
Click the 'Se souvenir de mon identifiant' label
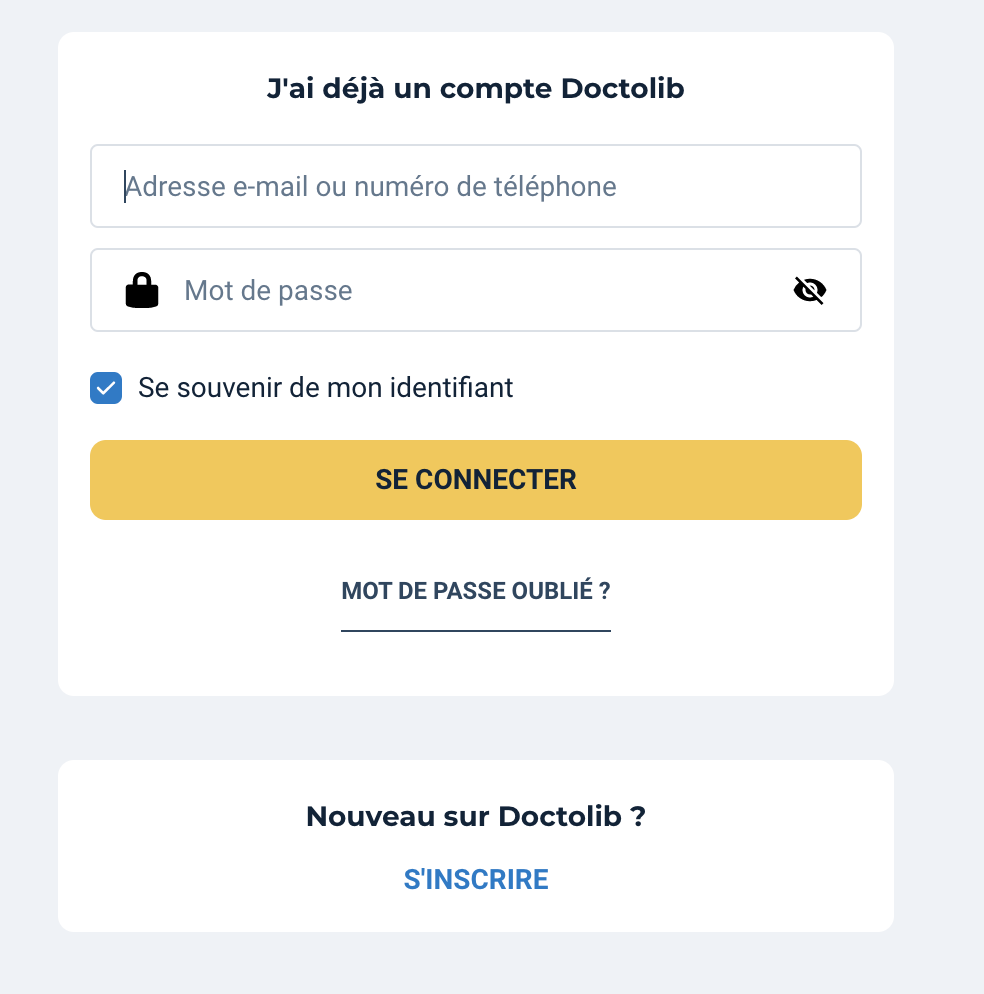[325, 388]
